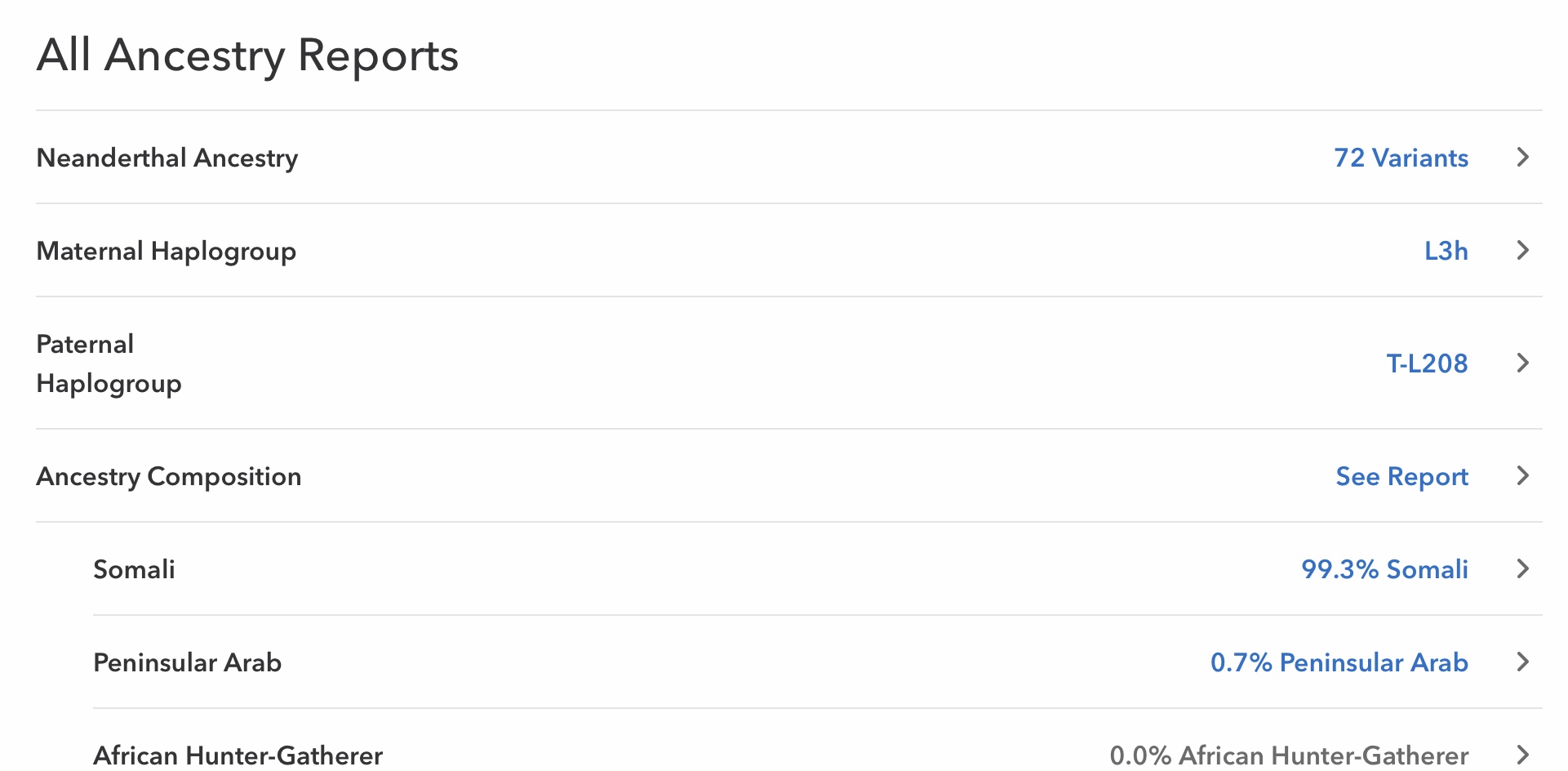Click the African Hunter-Gatherer row chevron
This screenshot has width=1568, height=771.
click(1522, 754)
